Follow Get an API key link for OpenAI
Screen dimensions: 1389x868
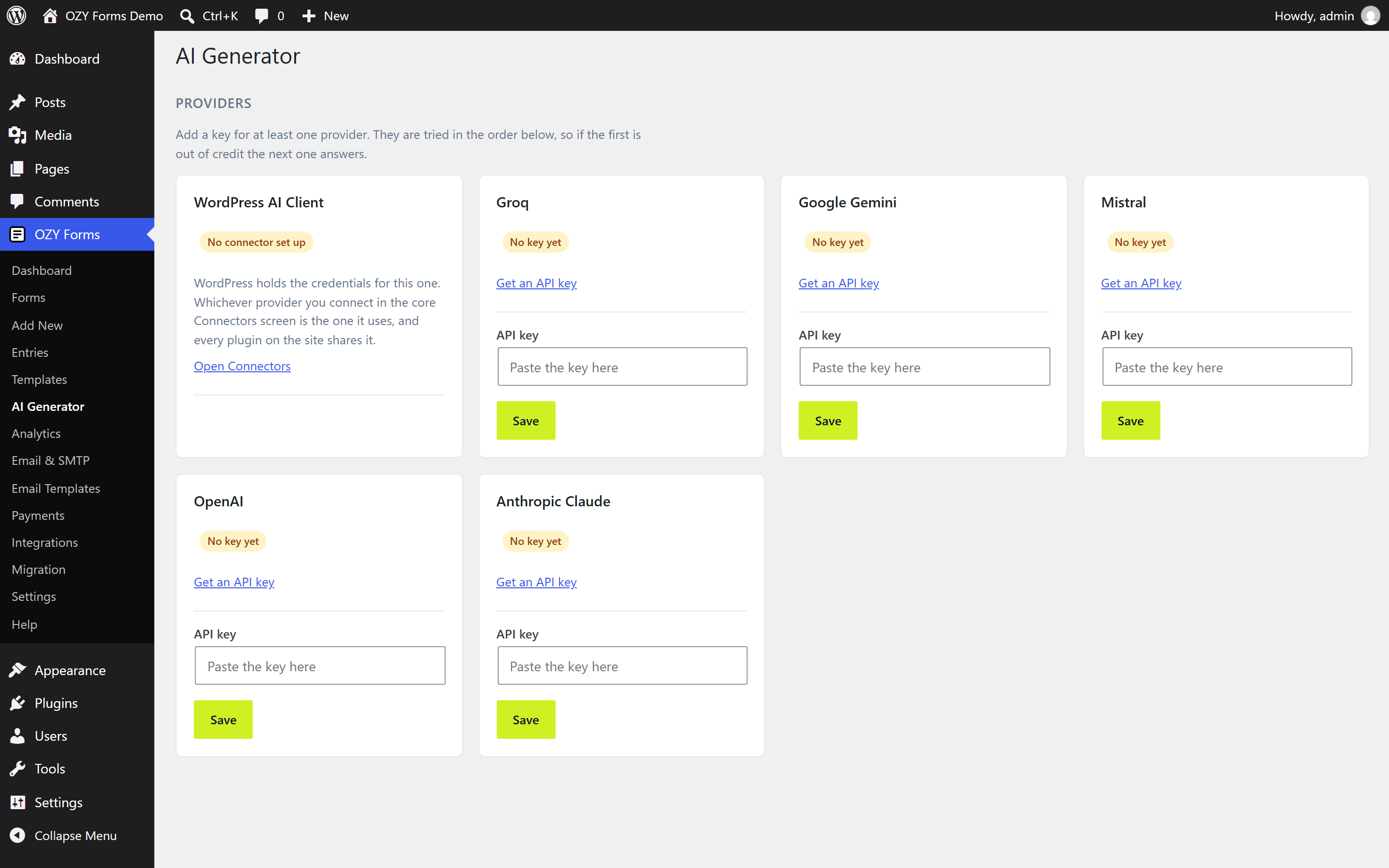(234, 582)
